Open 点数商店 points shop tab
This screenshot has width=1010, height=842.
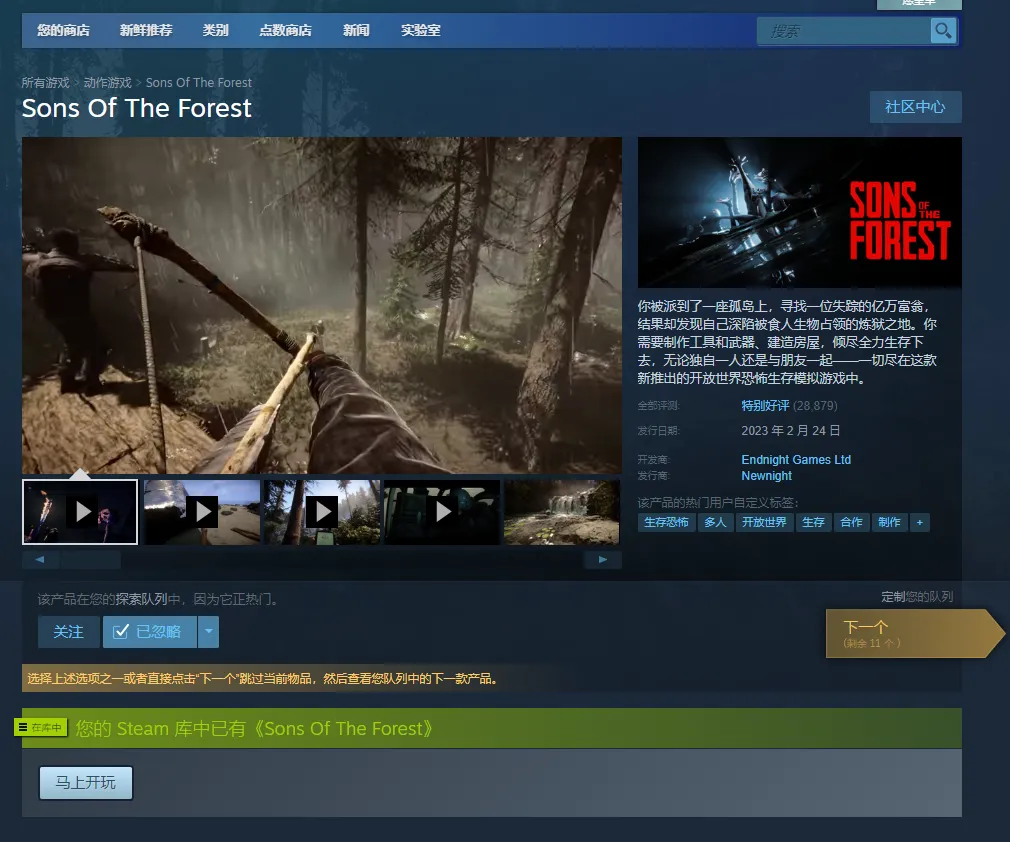pos(285,30)
